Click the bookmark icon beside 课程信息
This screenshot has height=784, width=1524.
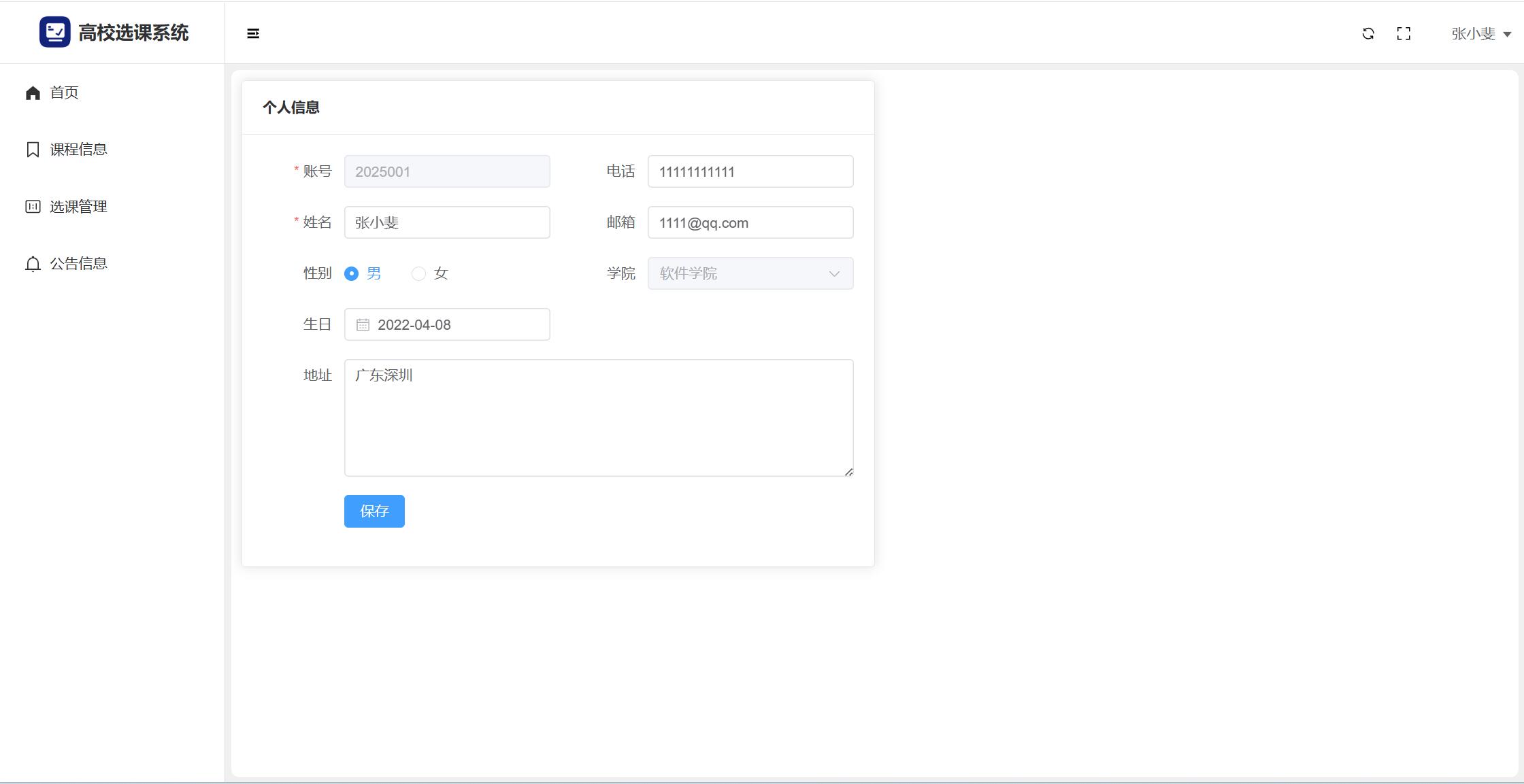point(33,150)
